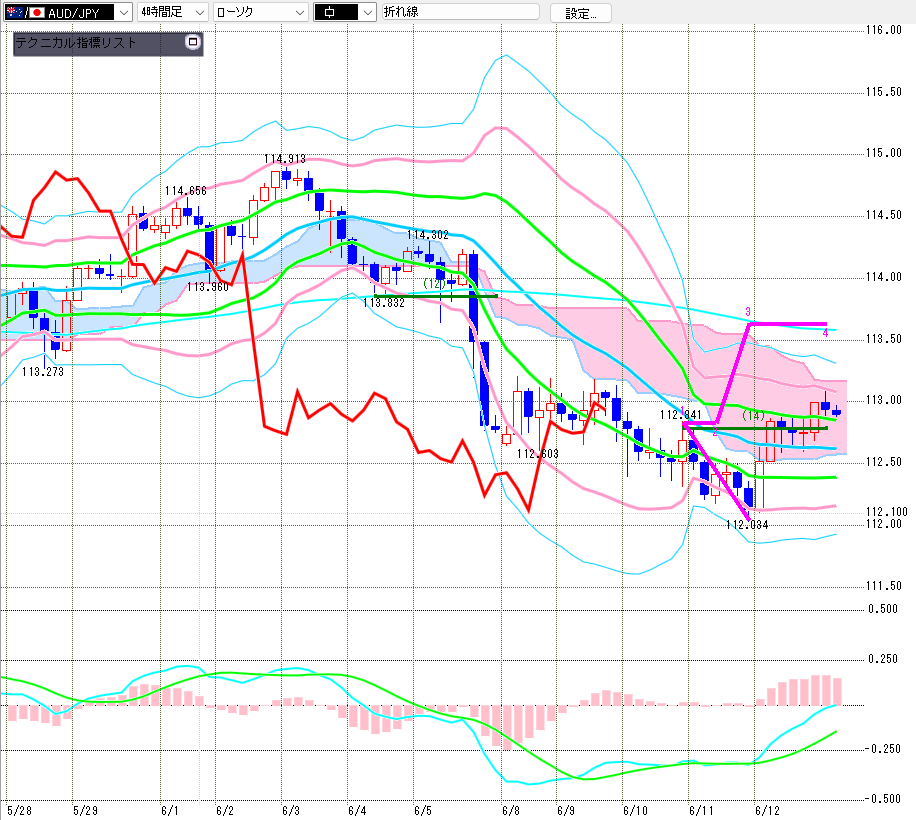916x820 pixels.
Task: Click the 6/4 date label
Action: point(357,811)
